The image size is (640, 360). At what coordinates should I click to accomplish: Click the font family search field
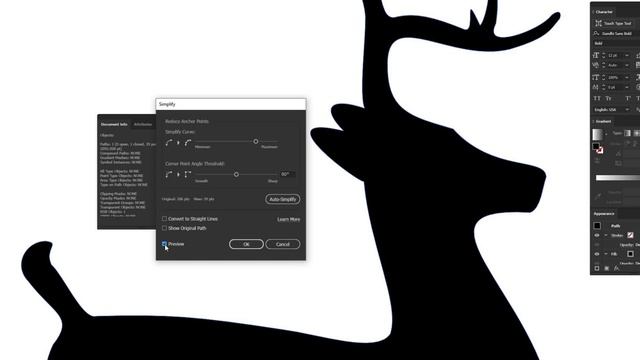pos(616,33)
